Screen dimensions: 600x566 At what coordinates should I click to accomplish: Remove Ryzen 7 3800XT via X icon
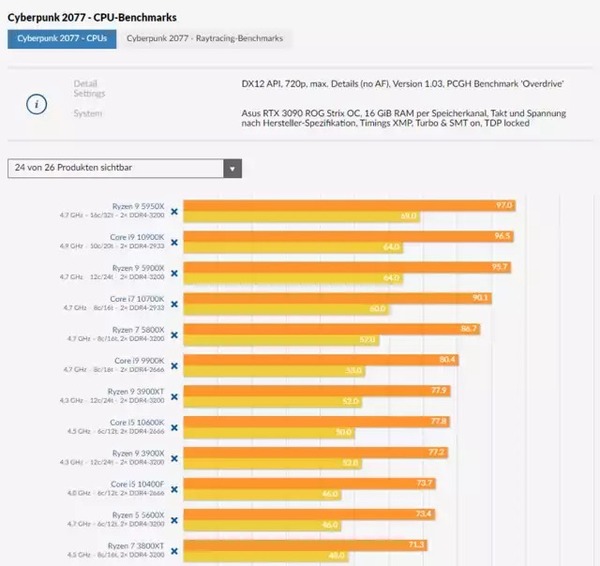(x=174, y=551)
